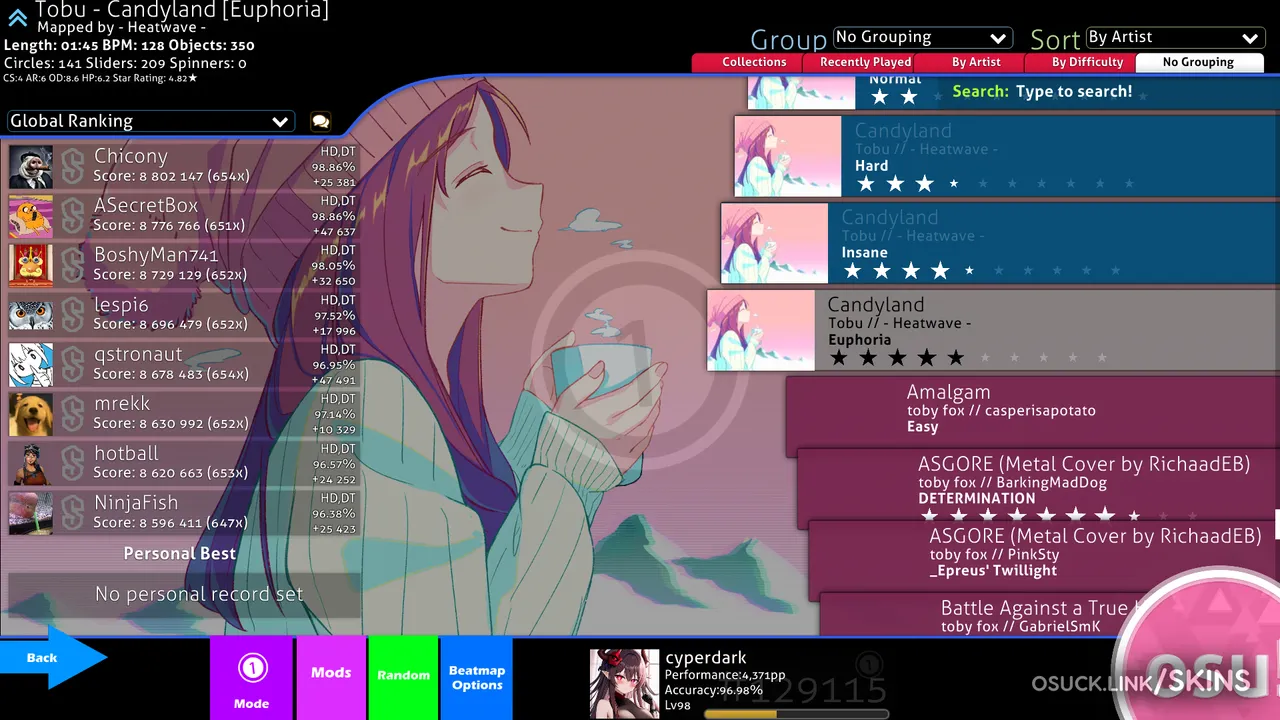
Task: Open chat via speech bubble icon
Action: (x=320, y=122)
